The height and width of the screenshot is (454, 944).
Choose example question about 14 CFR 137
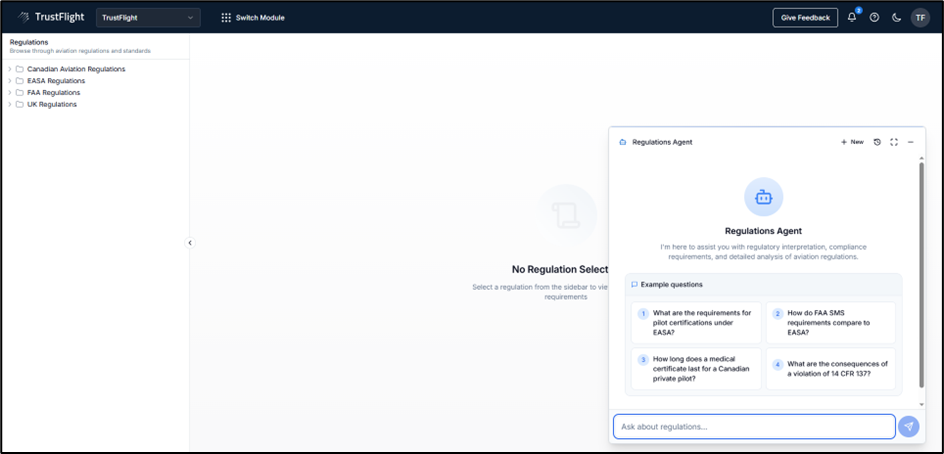pos(830,368)
